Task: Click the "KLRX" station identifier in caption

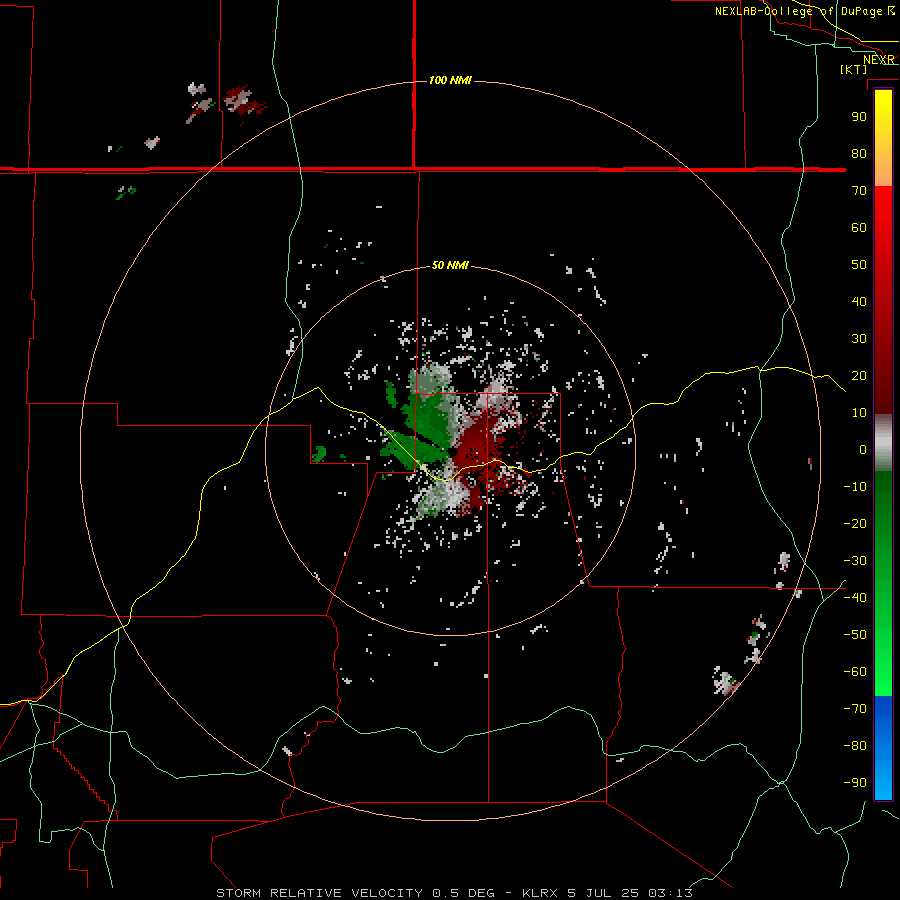Action: click(540, 893)
